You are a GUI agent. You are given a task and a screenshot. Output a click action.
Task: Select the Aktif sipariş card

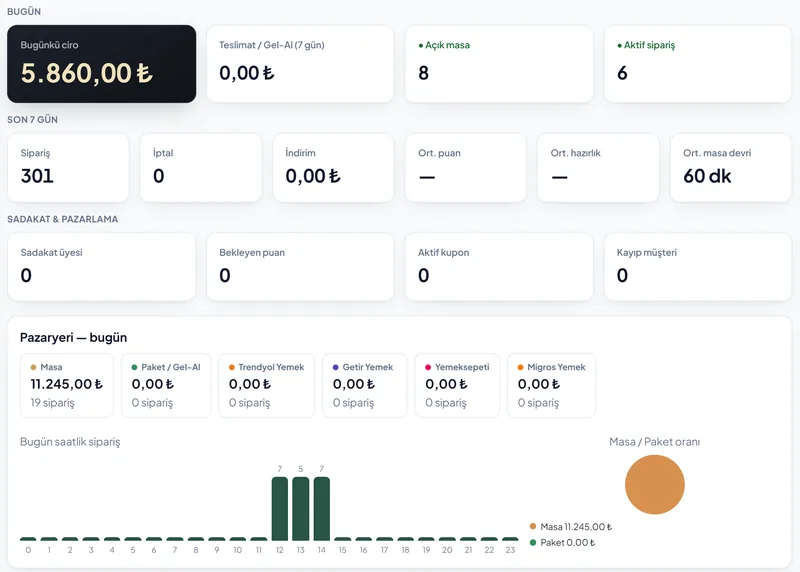pos(697,64)
